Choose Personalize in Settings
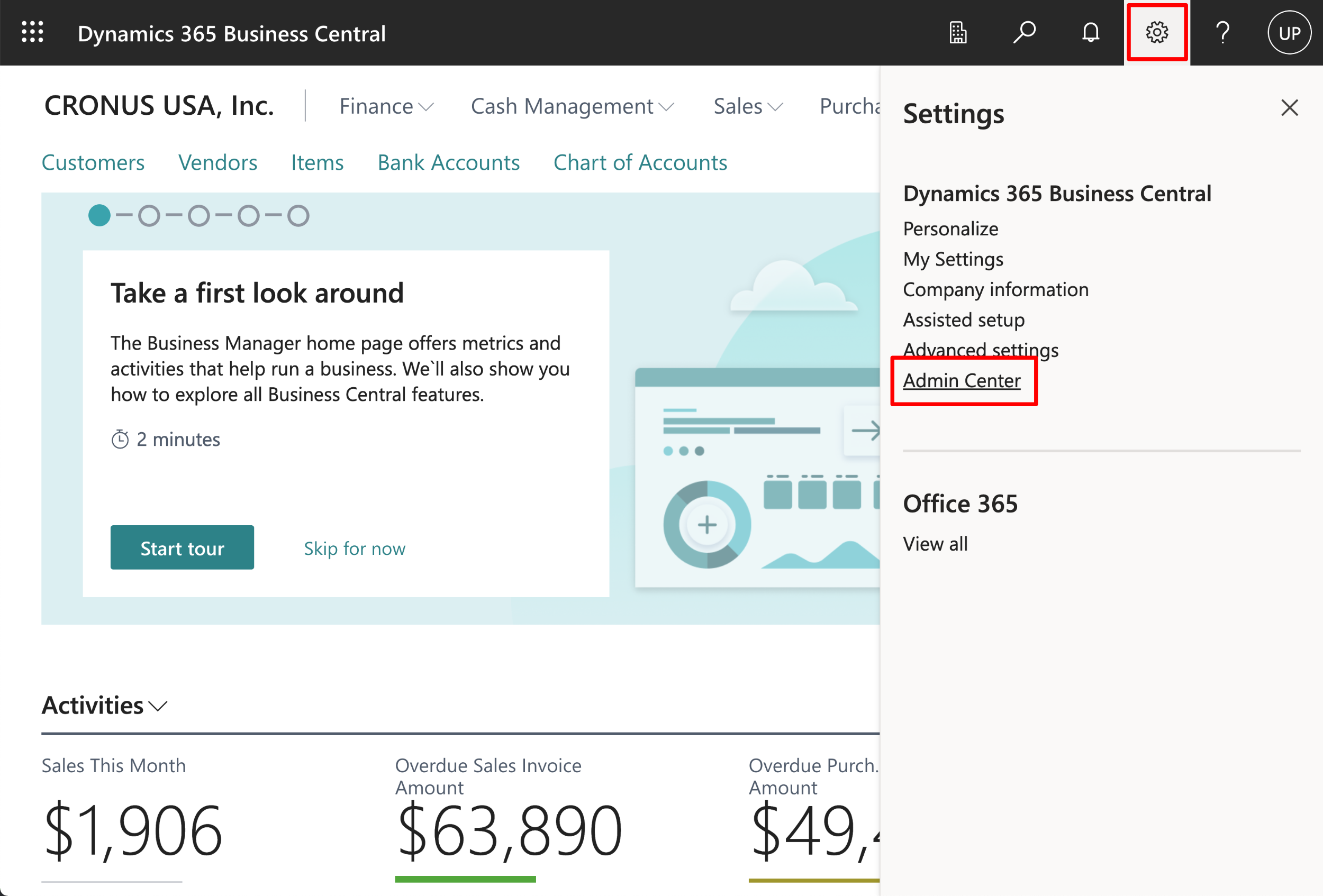This screenshot has height=896, width=1323. click(x=950, y=228)
